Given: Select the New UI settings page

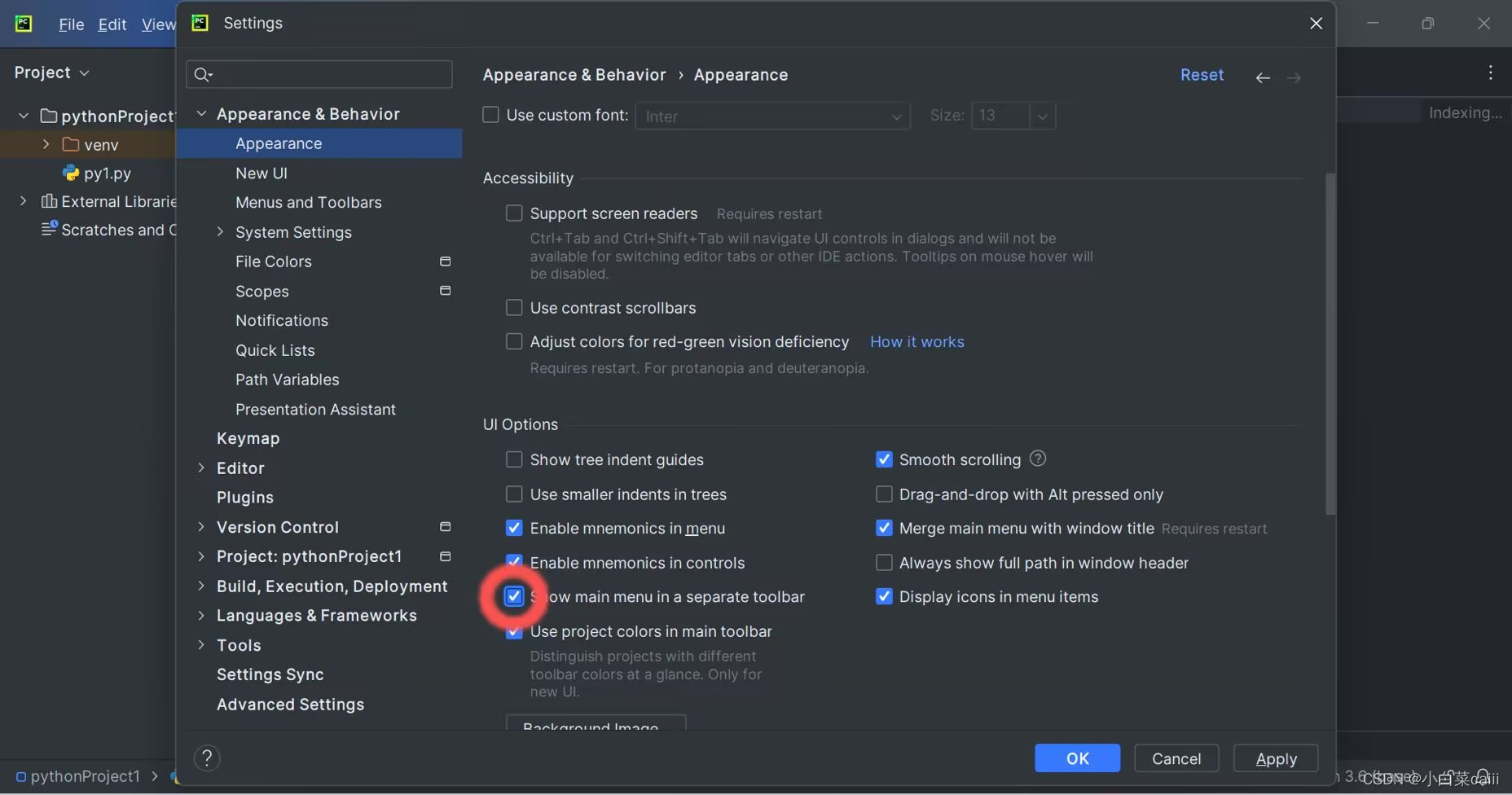Looking at the screenshot, I should tap(262, 173).
